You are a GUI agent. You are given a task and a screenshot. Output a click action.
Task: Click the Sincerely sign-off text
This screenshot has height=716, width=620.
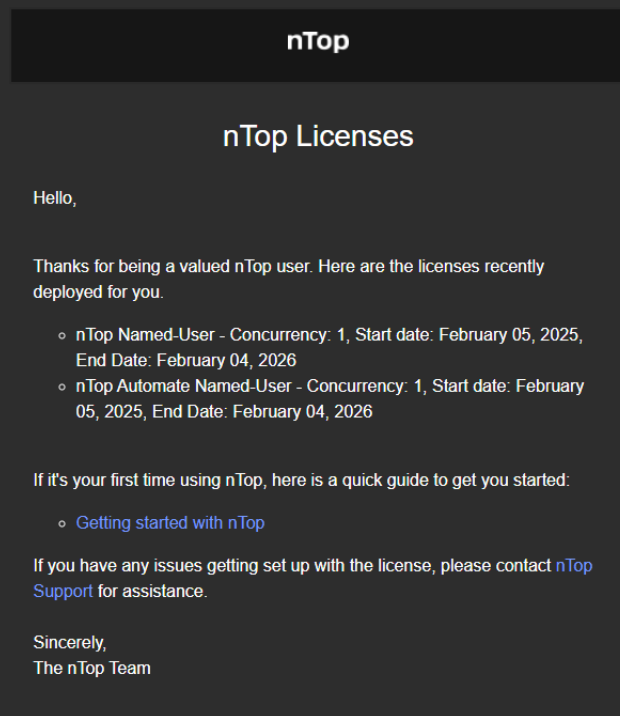69,643
